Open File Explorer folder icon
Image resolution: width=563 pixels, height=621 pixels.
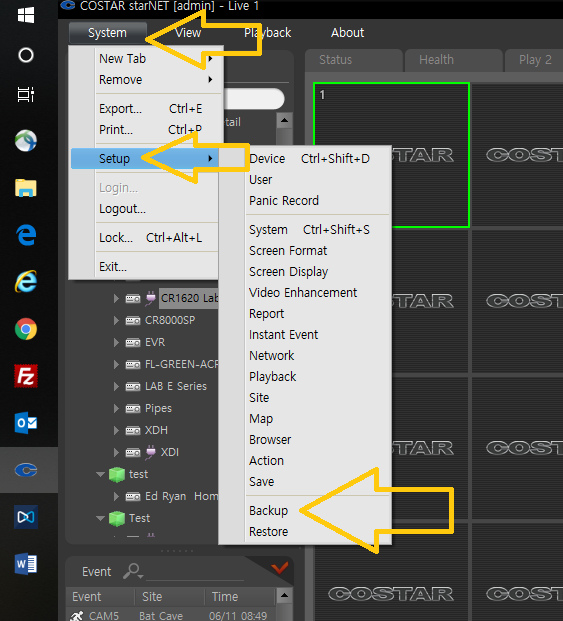pos(26,188)
